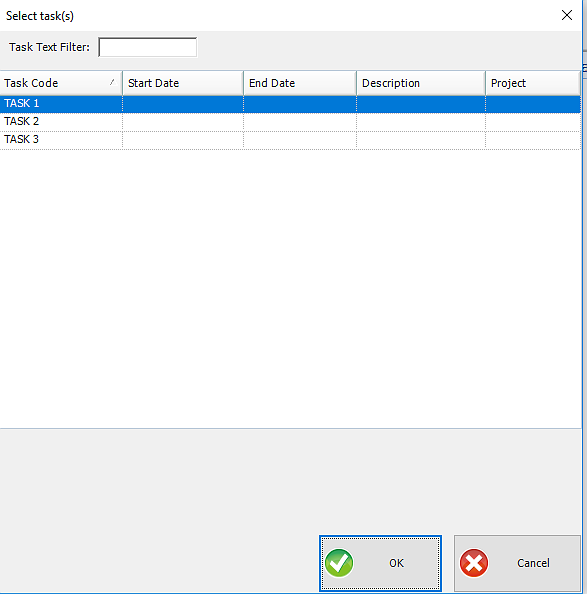
Task: Confirm selection with the OK label
Action: [x=397, y=563]
